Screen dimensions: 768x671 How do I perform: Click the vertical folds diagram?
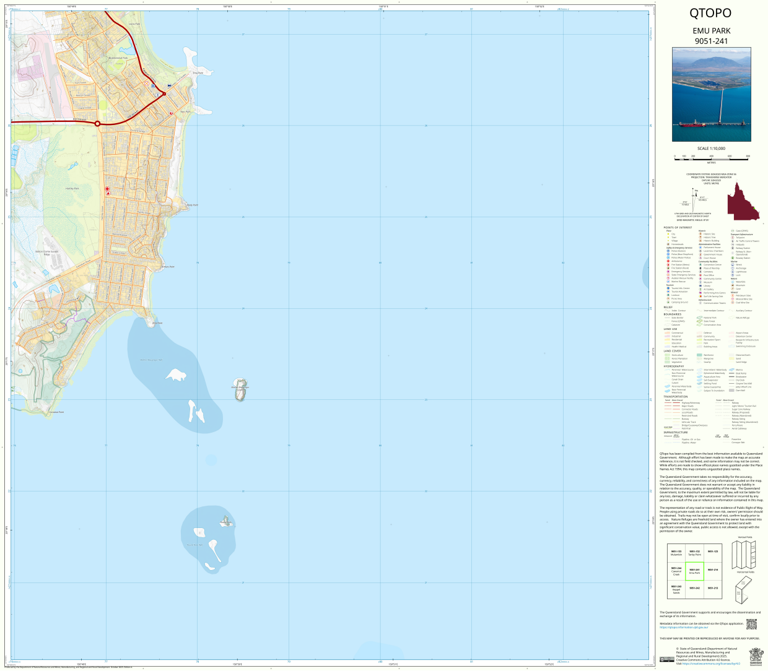tap(744, 555)
